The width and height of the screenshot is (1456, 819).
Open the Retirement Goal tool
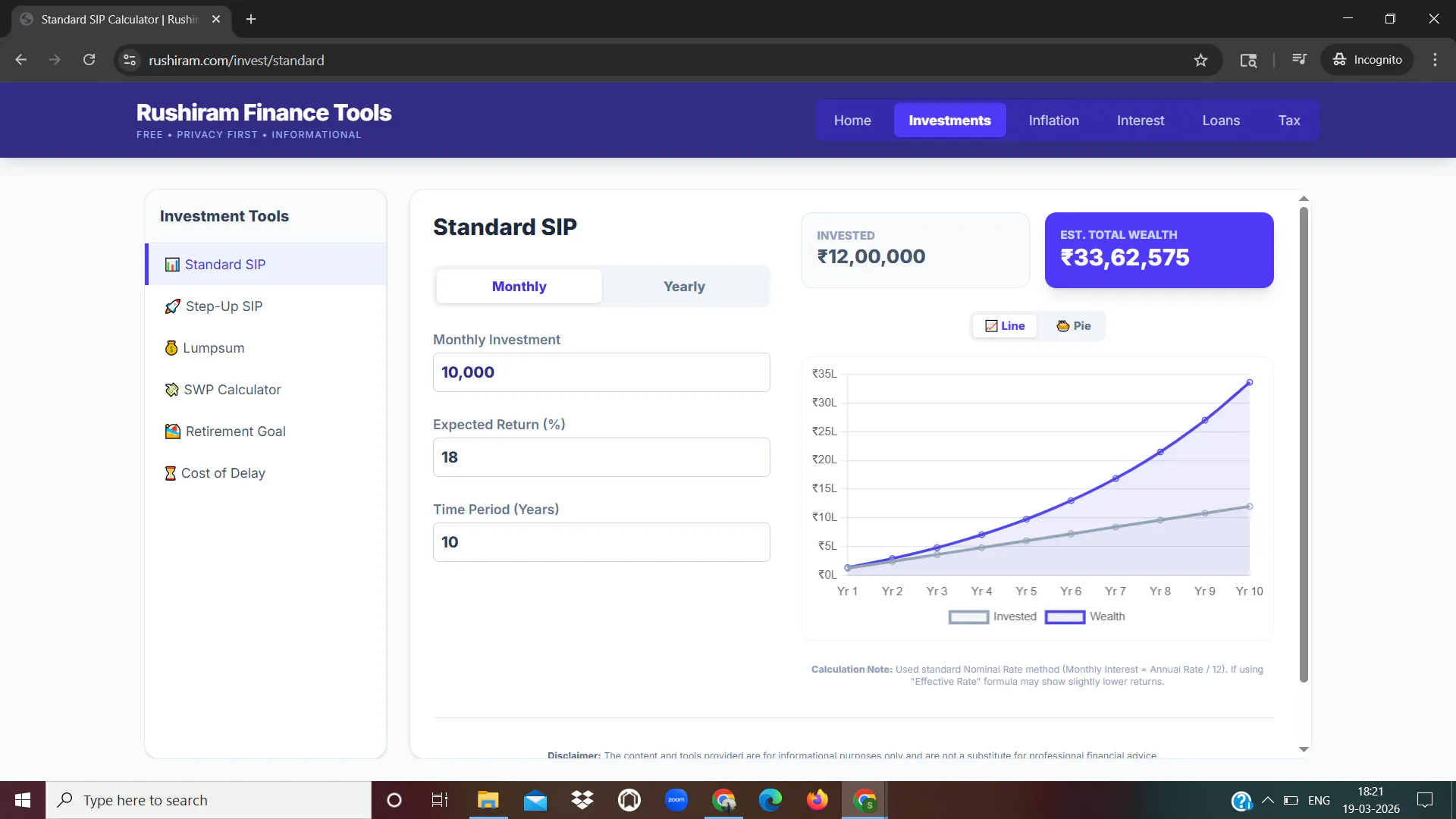(265, 431)
